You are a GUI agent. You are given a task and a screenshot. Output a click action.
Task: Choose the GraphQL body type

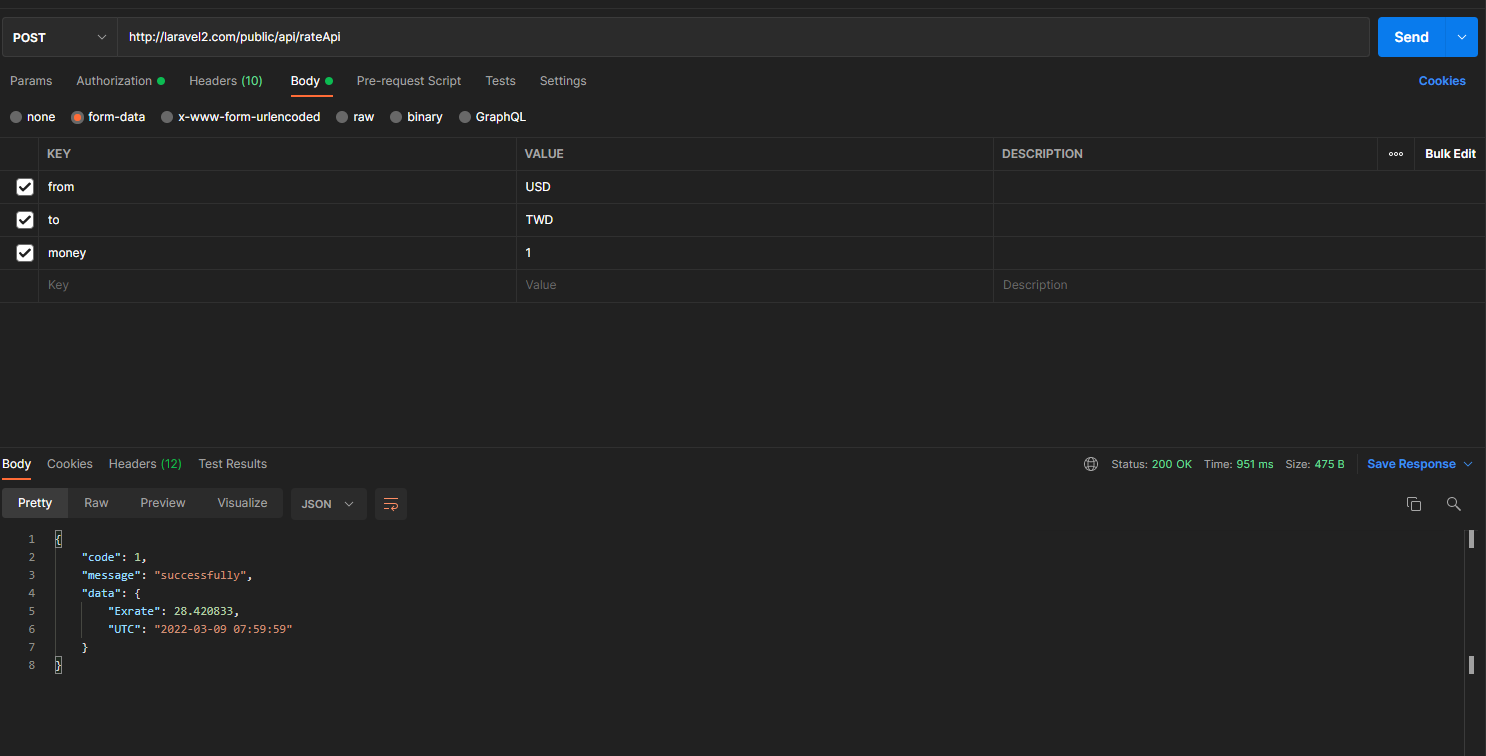[x=465, y=117]
